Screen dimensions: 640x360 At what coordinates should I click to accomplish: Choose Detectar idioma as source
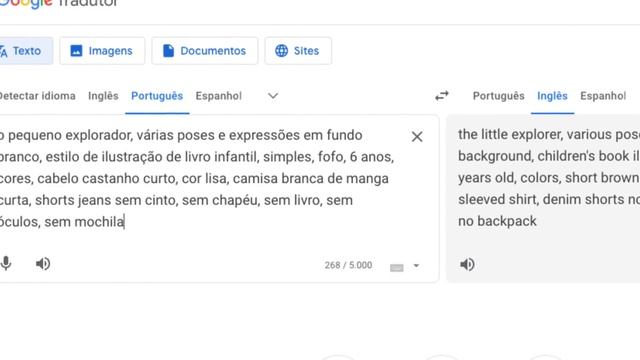pyautogui.click(x=37, y=96)
